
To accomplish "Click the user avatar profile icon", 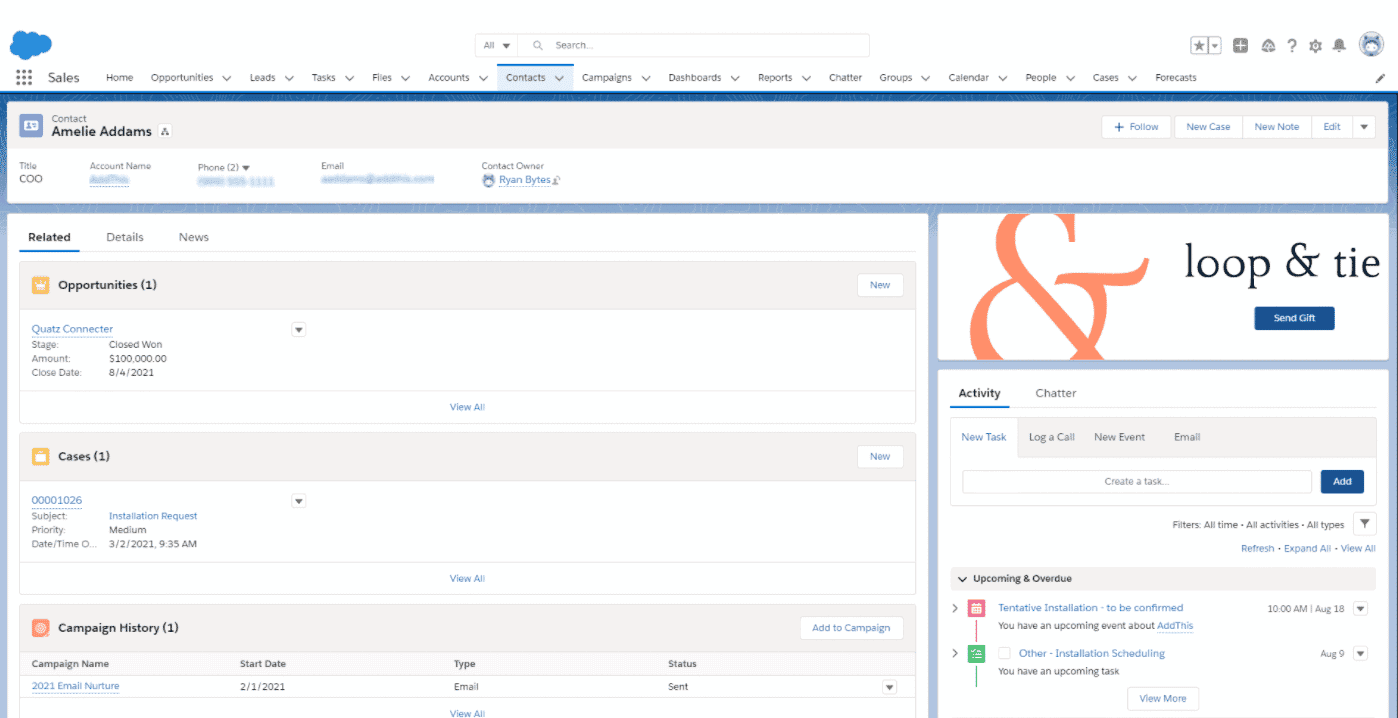I will click(x=1371, y=45).
